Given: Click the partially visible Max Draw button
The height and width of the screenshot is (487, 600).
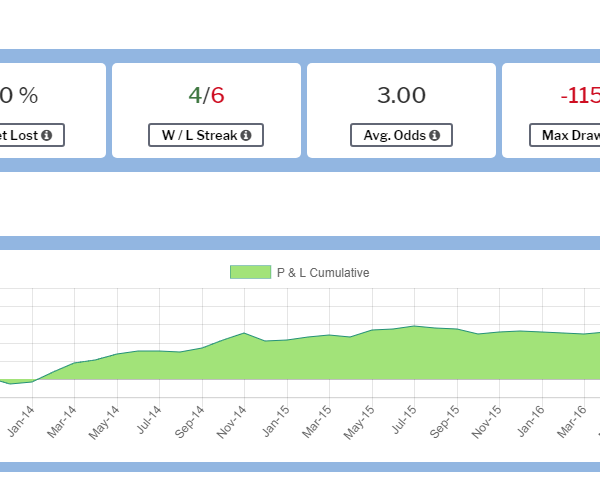Looking at the screenshot, I should (x=565, y=135).
